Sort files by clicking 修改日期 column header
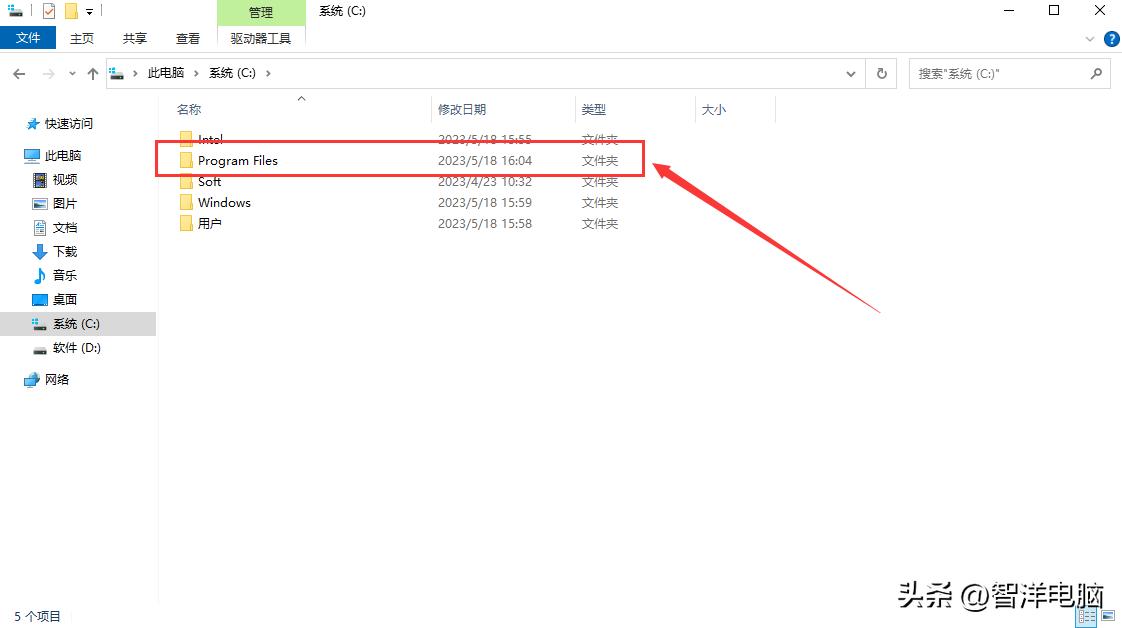This screenshot has width=1122, height=628. coord(463,109)
